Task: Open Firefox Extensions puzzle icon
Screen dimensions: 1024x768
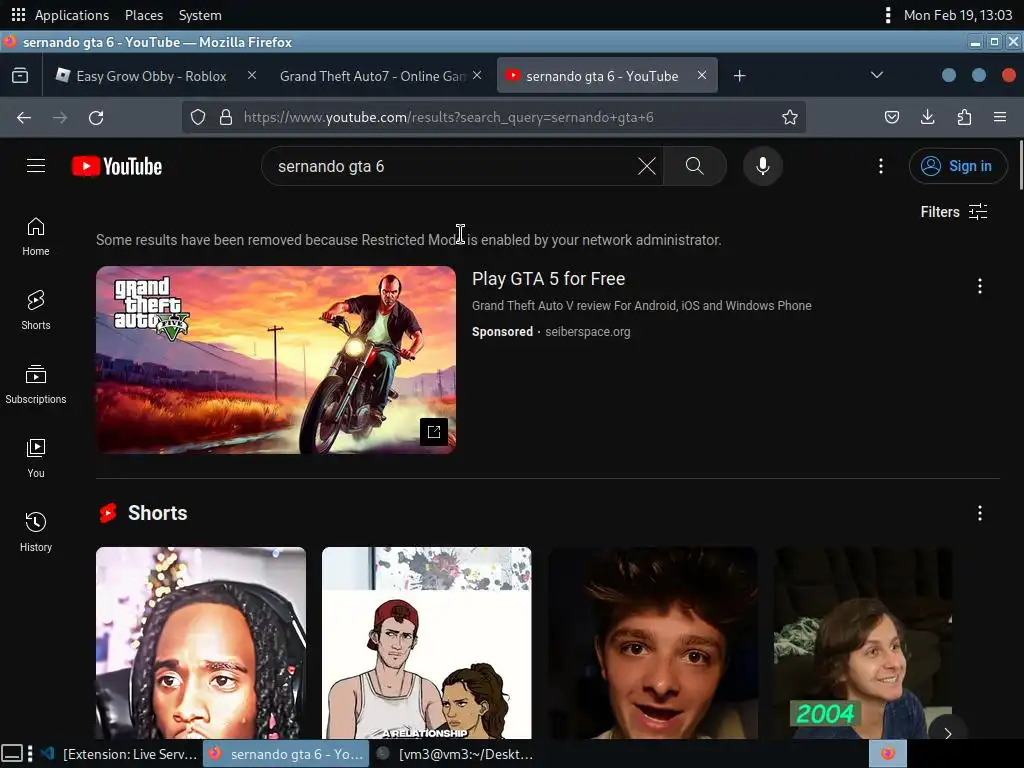Action: pos(964,118)
